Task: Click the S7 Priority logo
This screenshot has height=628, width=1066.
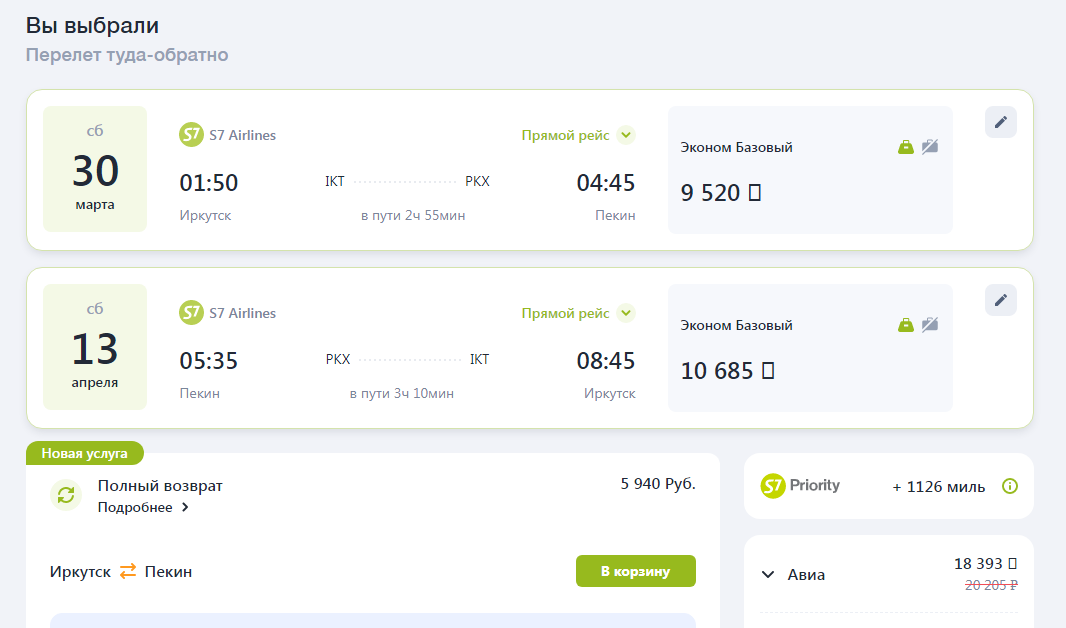Action: click(x=800, y=486)
